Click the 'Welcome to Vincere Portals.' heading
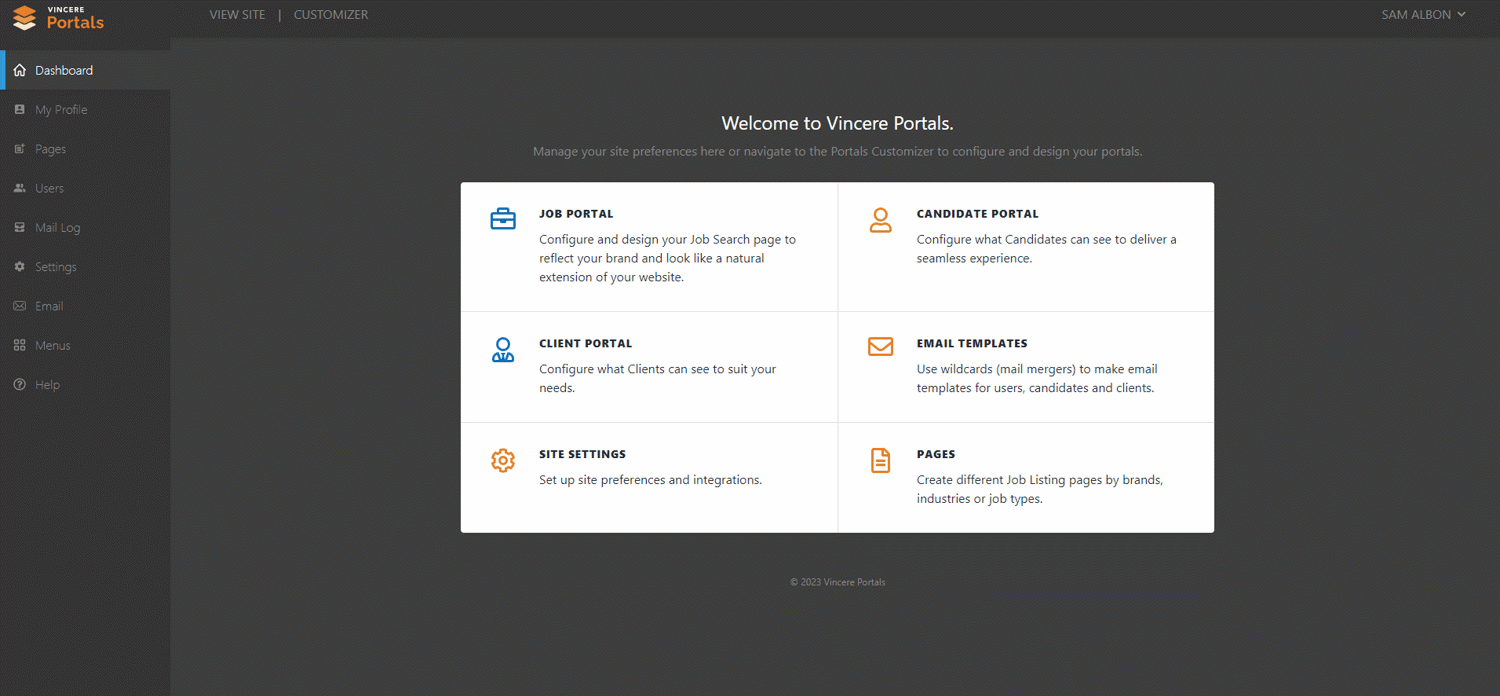 837,123
